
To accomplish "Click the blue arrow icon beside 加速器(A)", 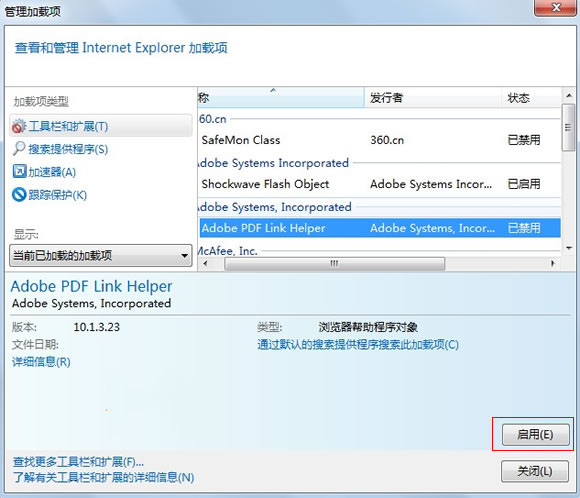I will [19, 171].
